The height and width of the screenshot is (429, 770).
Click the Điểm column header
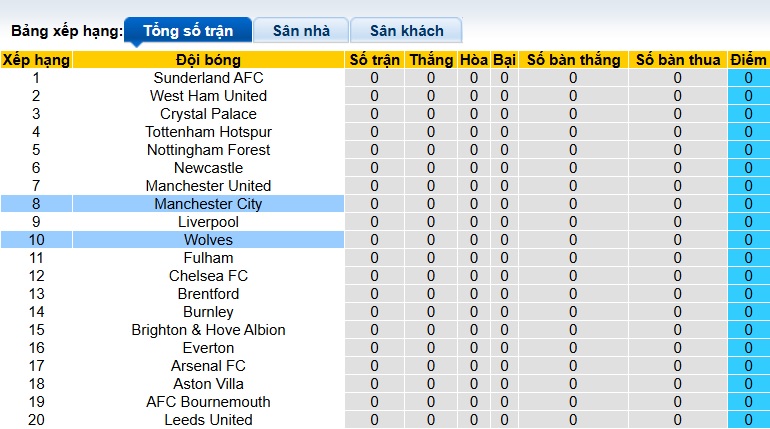(x=748, y=60)
